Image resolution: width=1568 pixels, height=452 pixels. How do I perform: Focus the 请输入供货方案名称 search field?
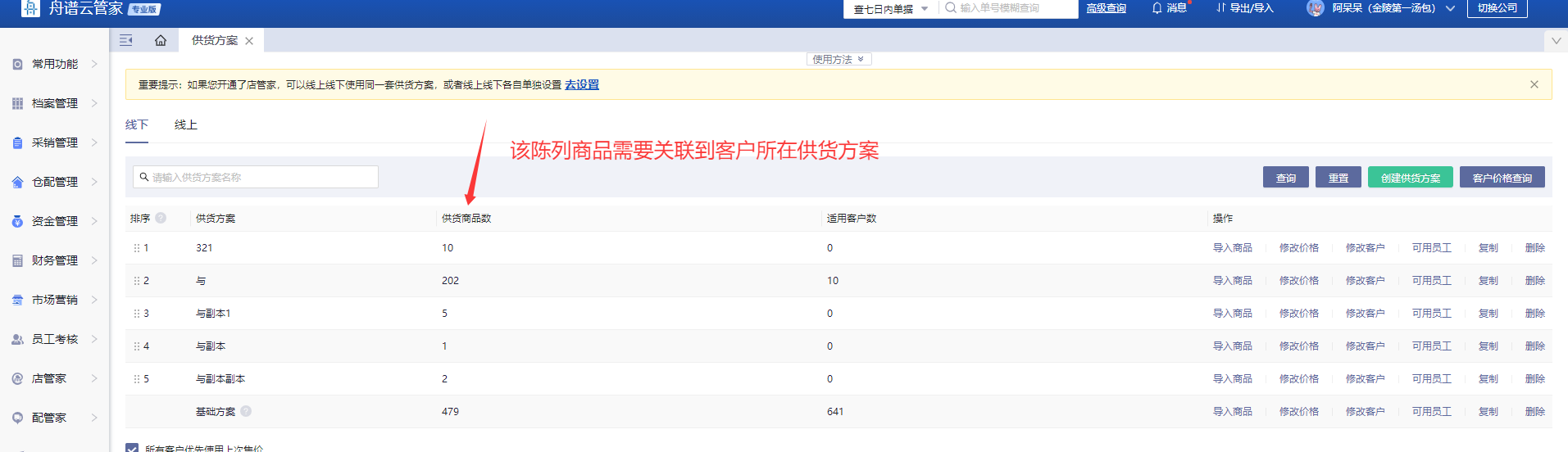256,177
